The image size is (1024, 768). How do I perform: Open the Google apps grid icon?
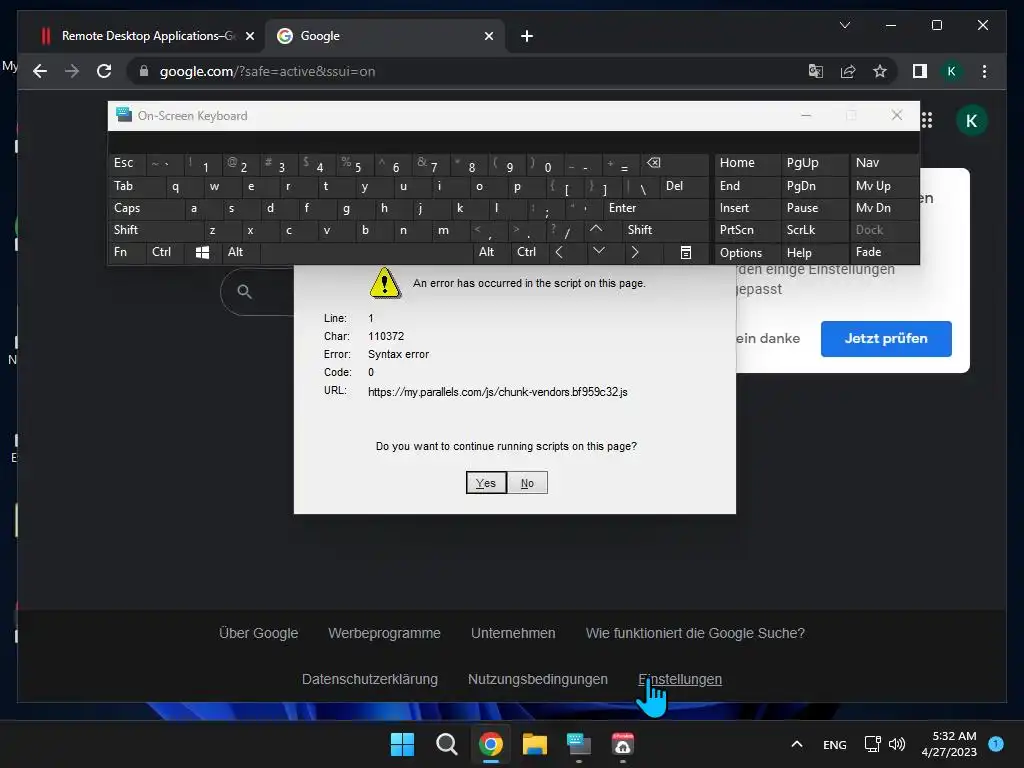tap(927, 120)
